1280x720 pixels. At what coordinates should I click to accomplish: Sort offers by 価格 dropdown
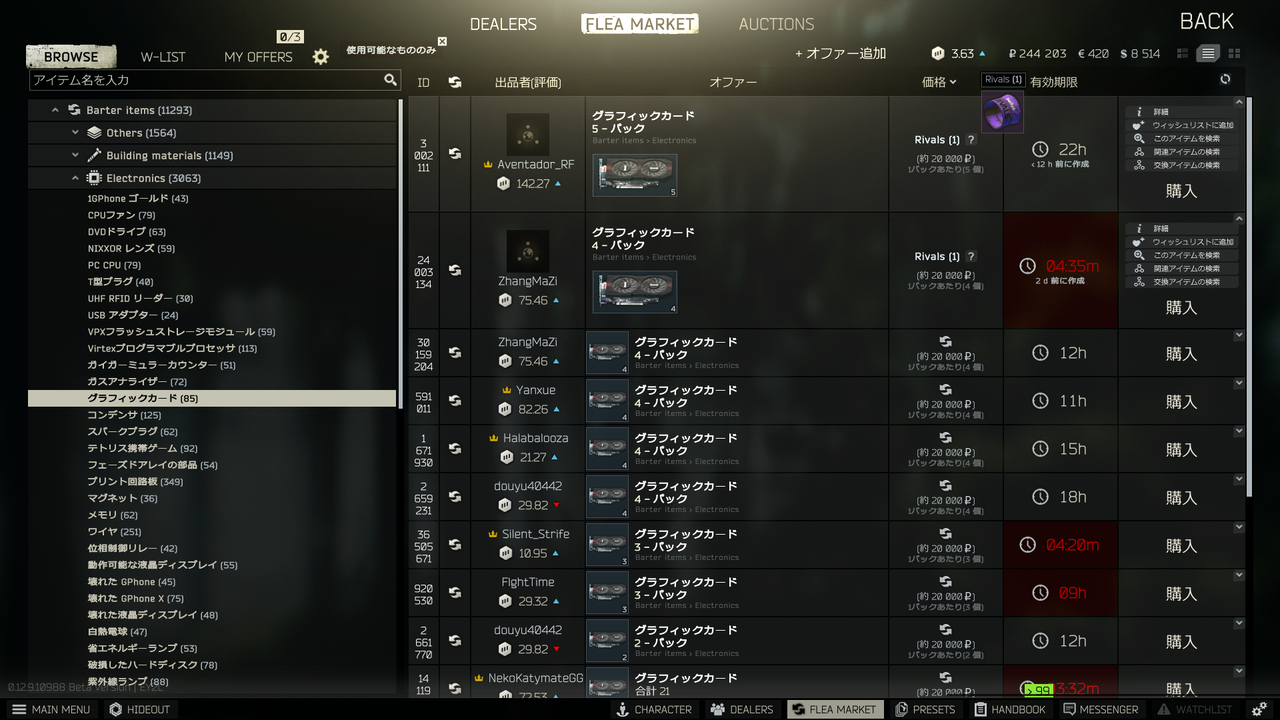(x=939, y=82)
